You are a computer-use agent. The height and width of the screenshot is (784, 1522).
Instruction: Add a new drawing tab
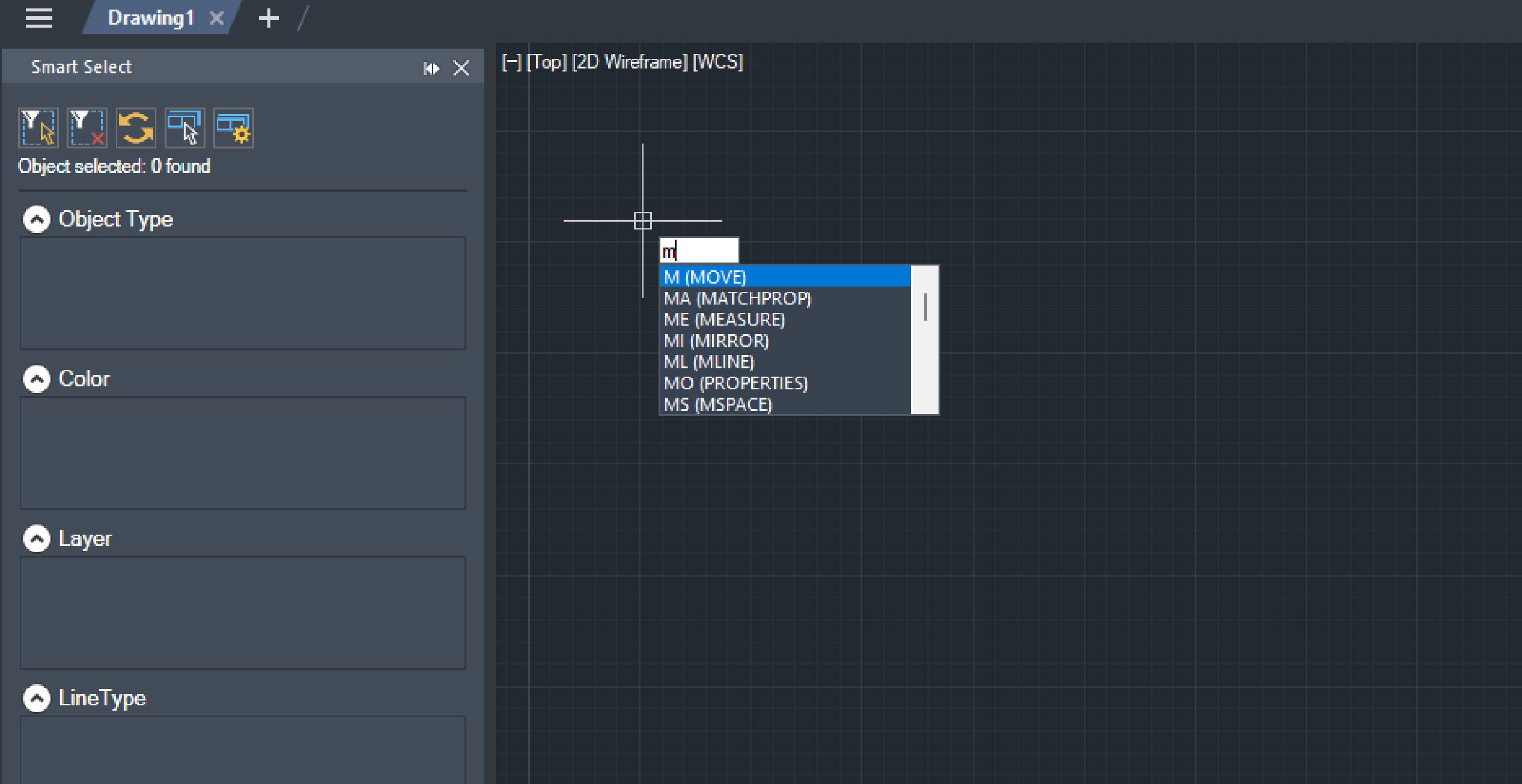[269, 19]
